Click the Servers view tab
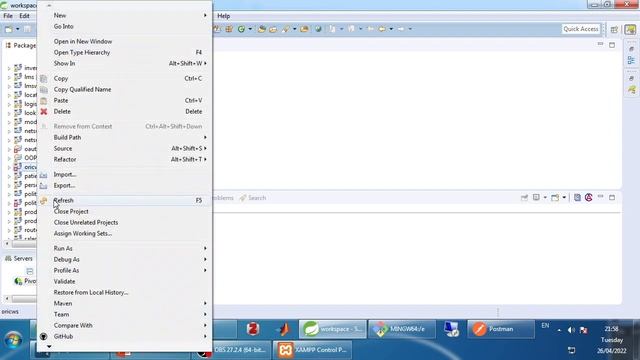 tap(19, 258)
